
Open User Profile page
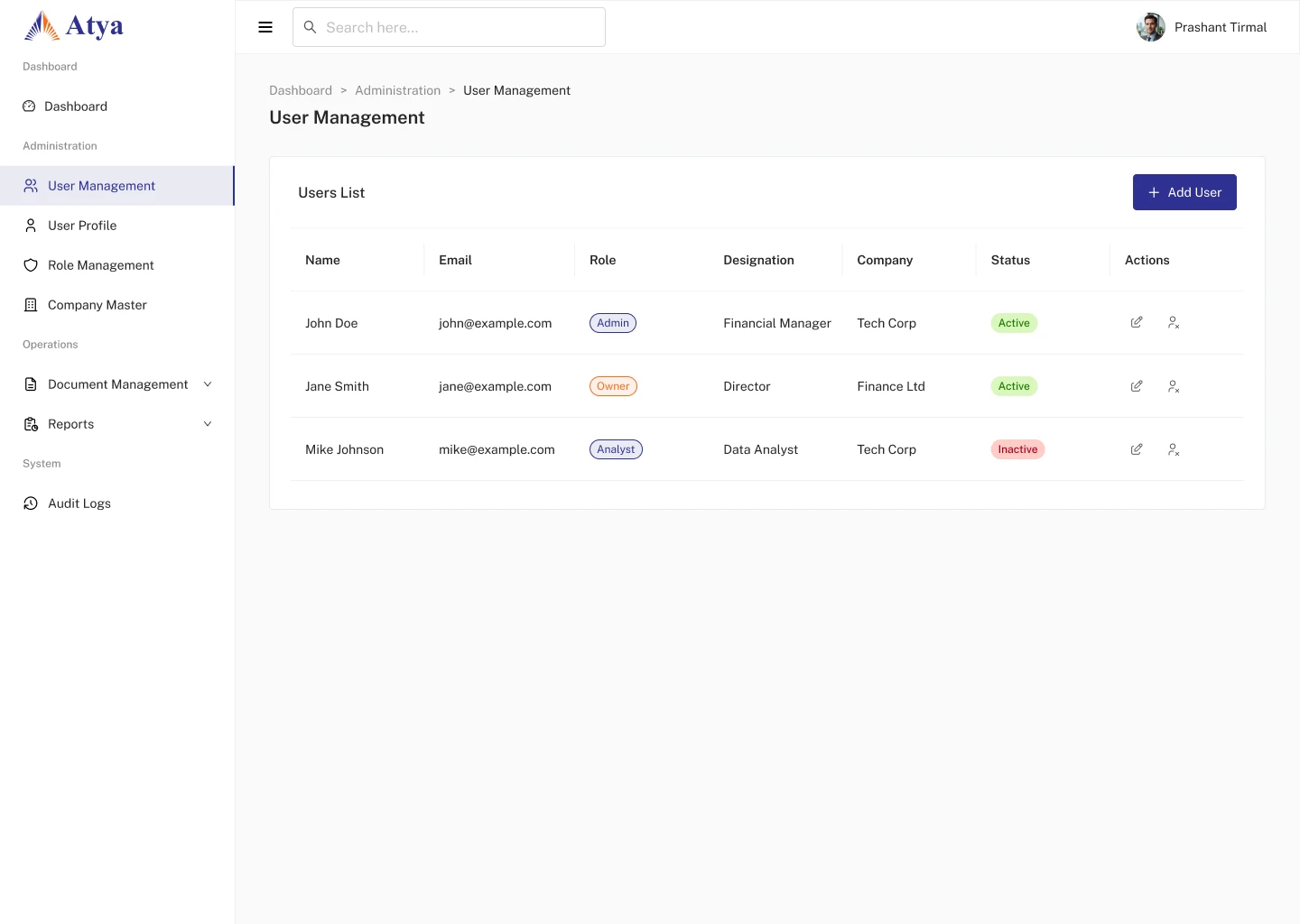point(117,226)
